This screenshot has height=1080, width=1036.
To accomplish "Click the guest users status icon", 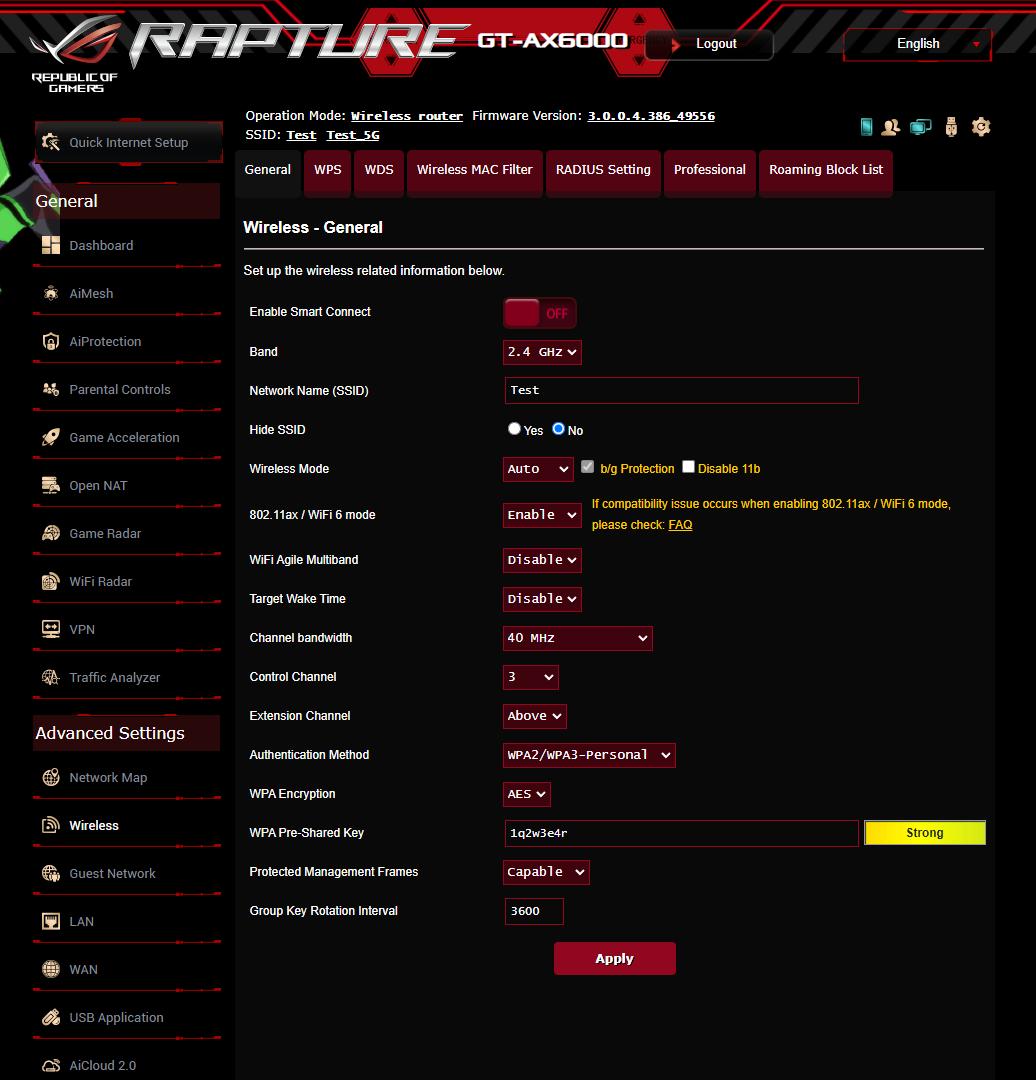I will click(891, 127).
